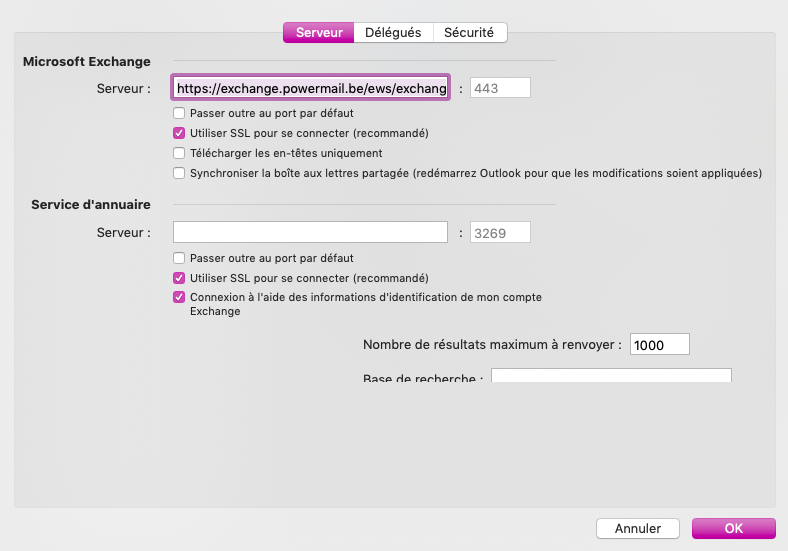Select the Serveur tab
This screenshot has width=788, height=551.
319,33
